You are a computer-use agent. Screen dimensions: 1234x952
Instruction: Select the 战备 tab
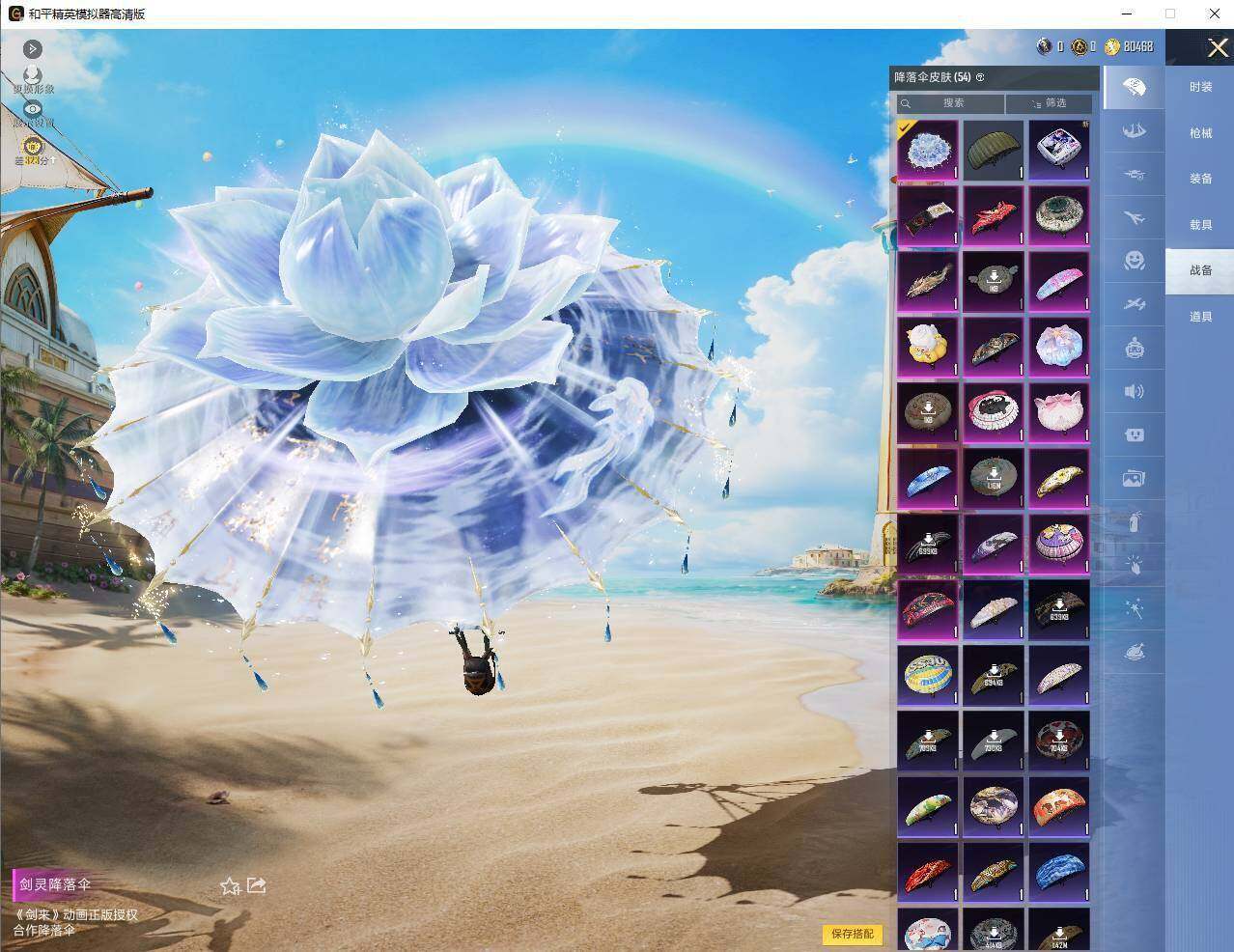[x=1200, y=270]
